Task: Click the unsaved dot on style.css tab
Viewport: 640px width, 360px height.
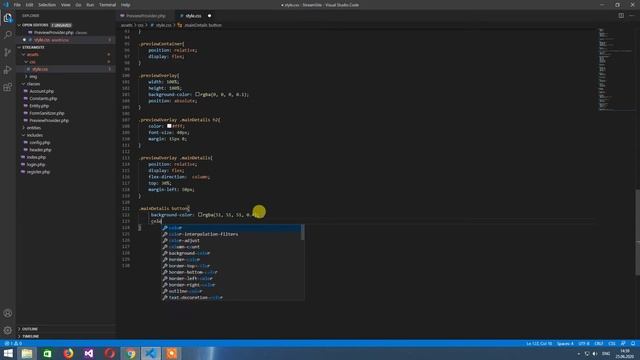Action: [209, 16]
